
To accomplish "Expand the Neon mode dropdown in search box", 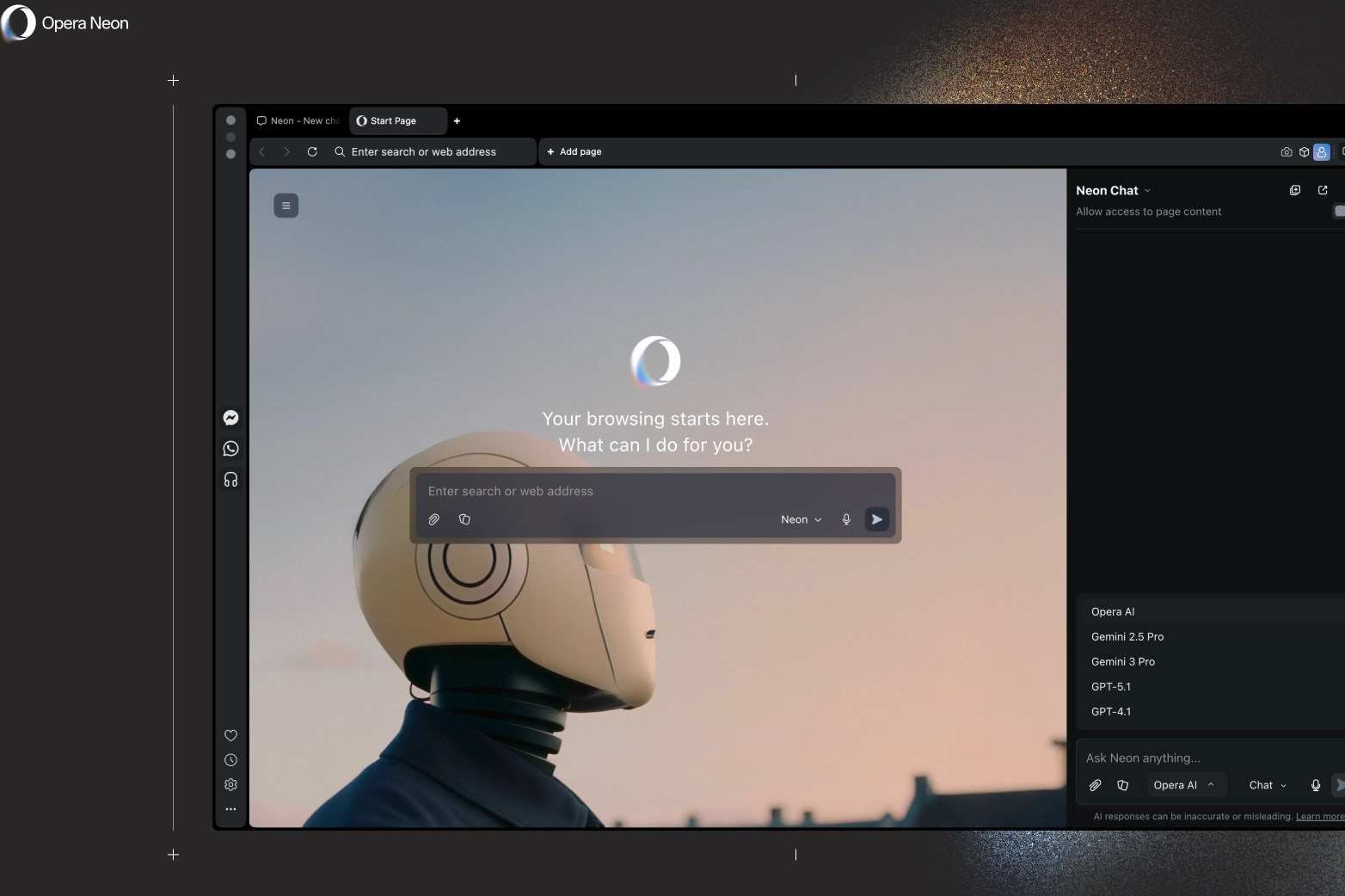I will (801, 519).
